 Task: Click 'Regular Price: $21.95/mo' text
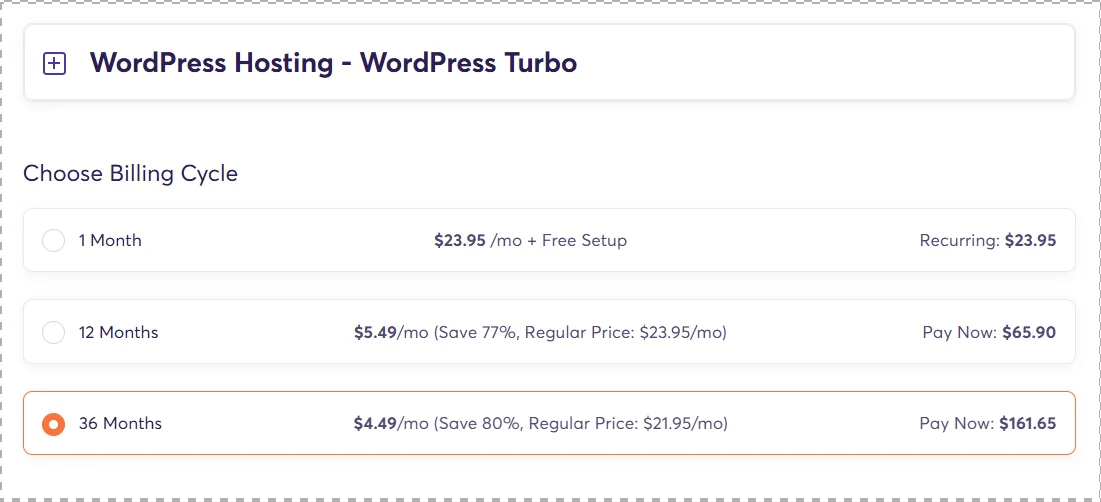[x=625, y=424]
